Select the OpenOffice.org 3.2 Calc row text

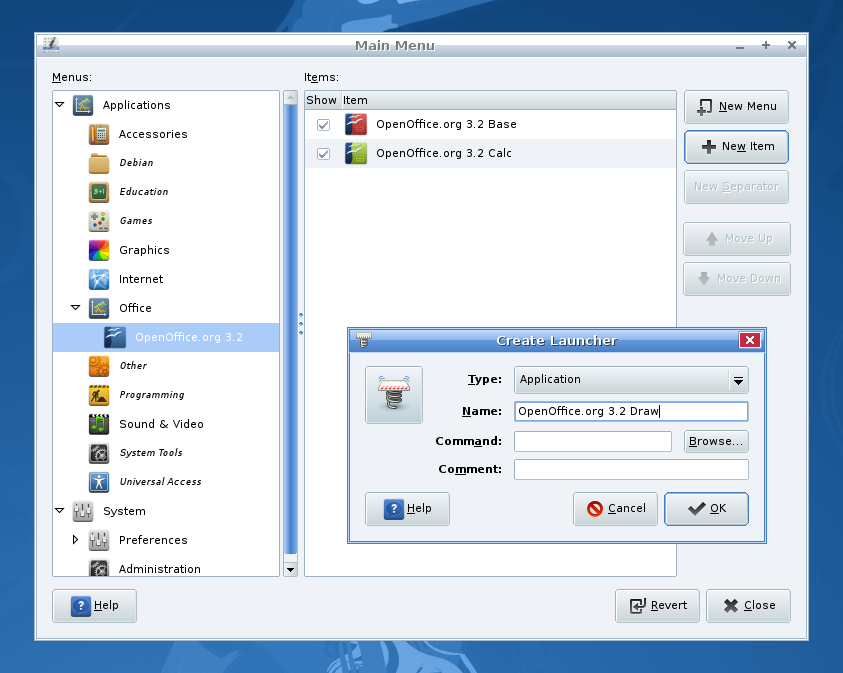click(x=444, y=153)
